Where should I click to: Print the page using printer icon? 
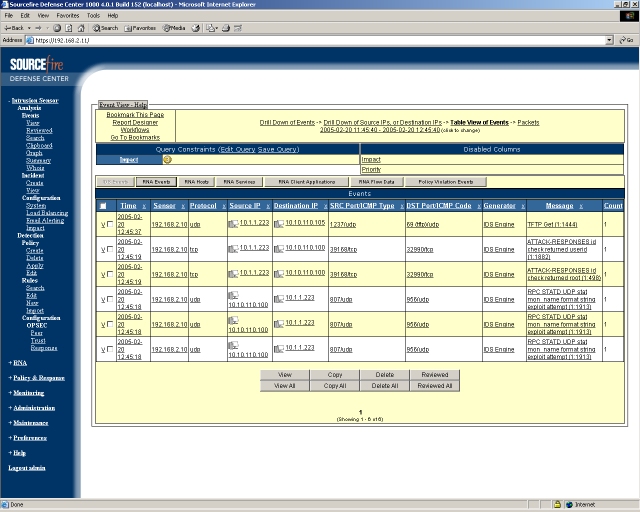point(226,28)
